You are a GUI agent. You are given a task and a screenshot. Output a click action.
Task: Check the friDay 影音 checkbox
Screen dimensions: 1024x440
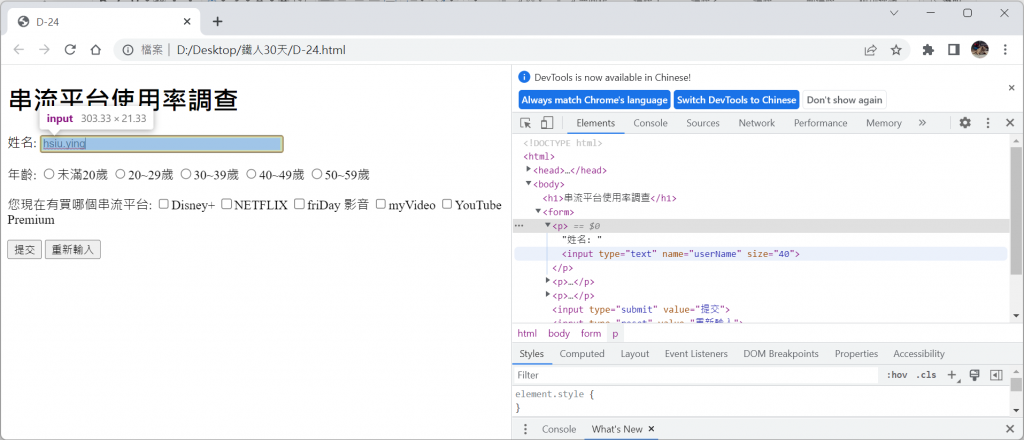(299, 204)
